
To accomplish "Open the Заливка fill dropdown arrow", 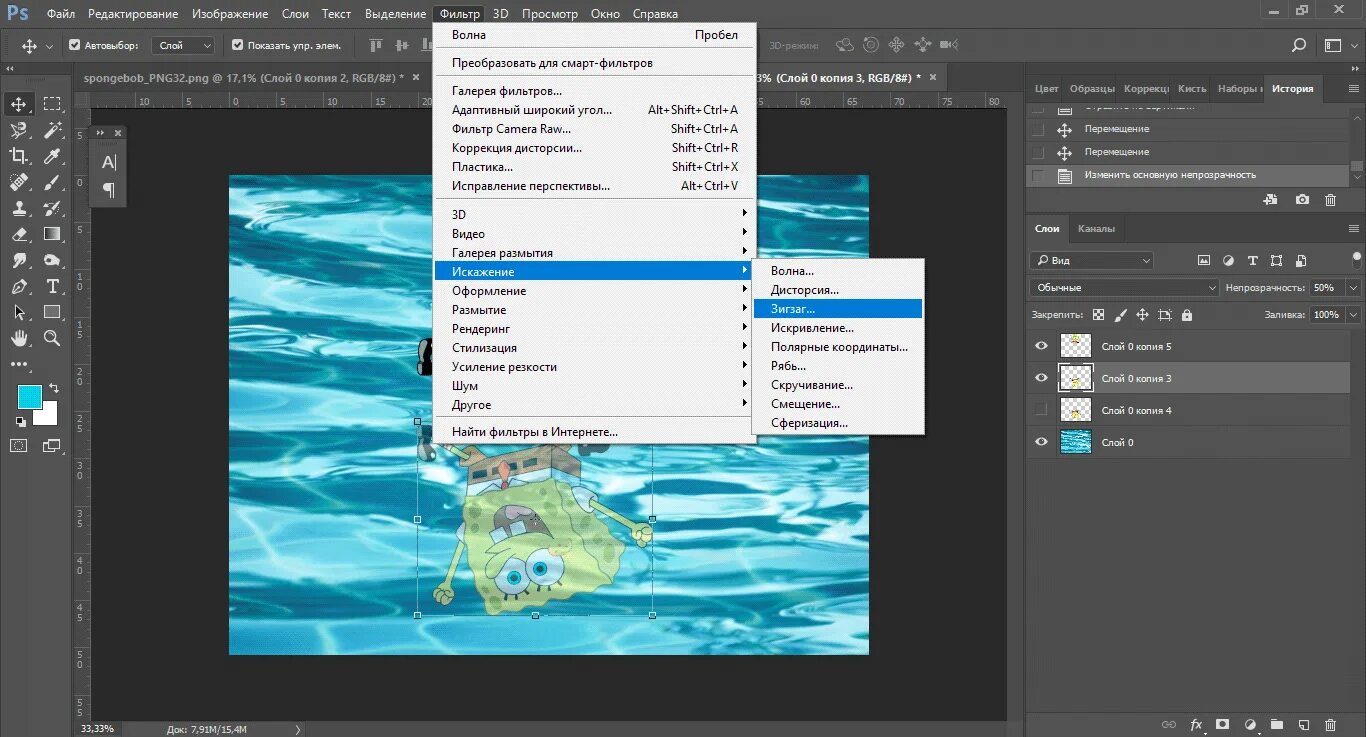I will tap(1355, 314).
